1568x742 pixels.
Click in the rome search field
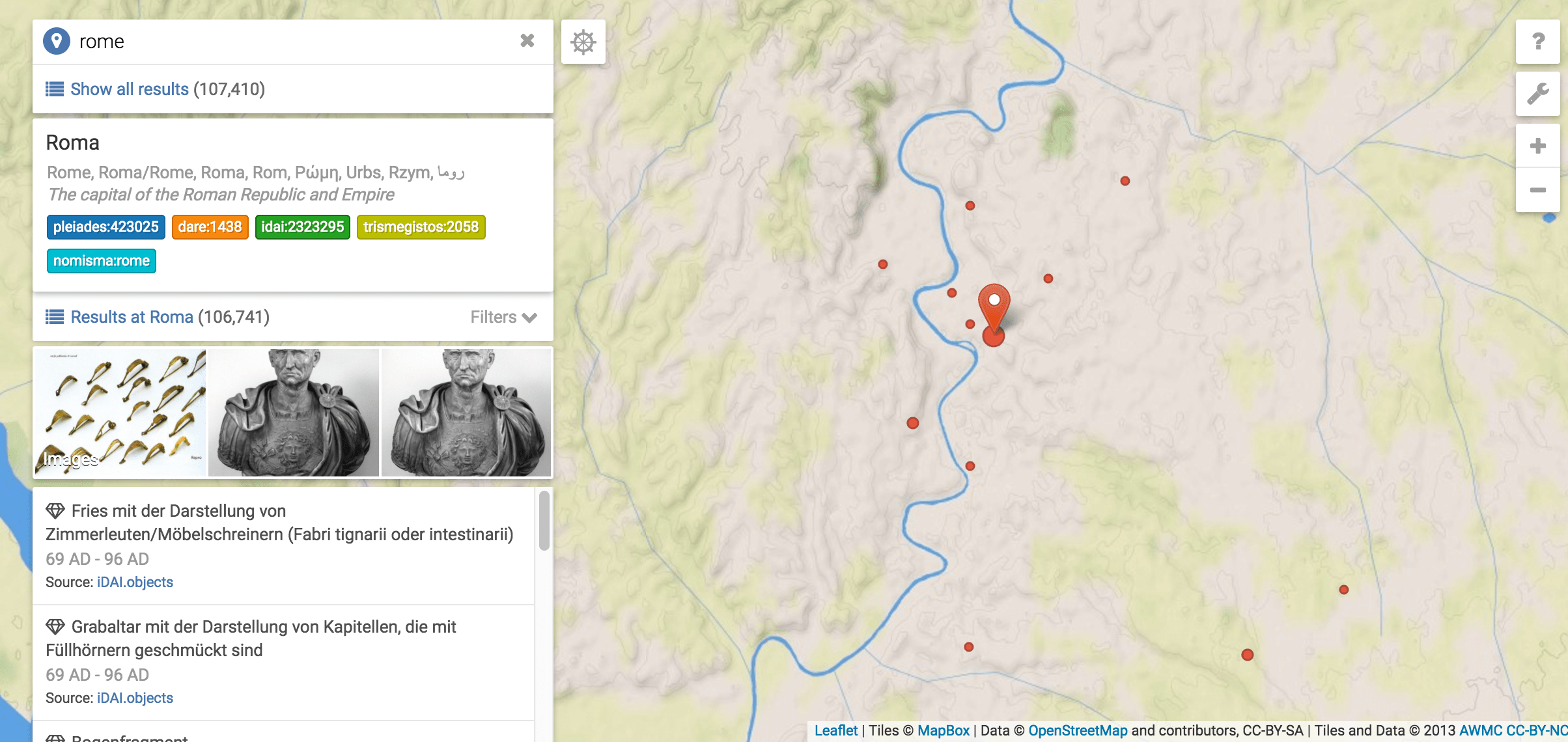(293, 42)
